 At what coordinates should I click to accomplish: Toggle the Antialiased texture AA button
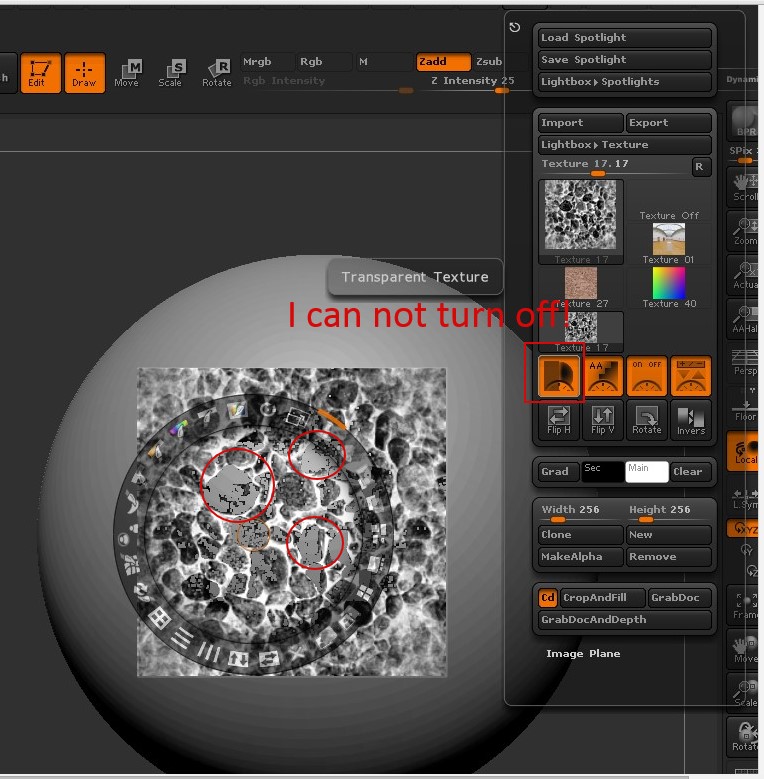tap(603, 376)
